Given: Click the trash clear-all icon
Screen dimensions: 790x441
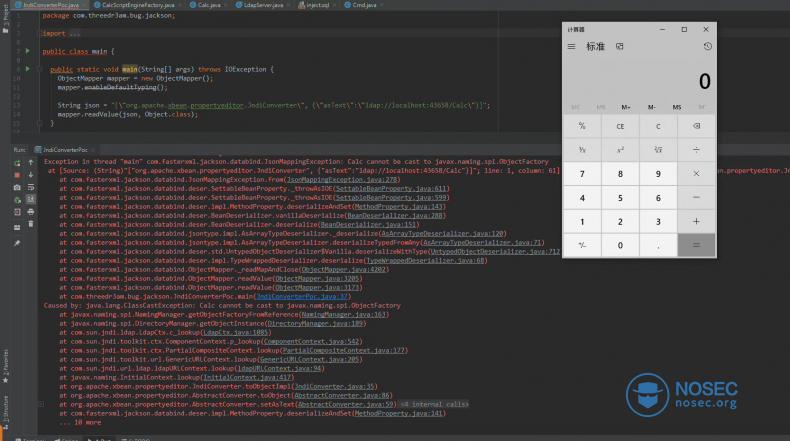Looking at the screenshot, I should [31, 224].
